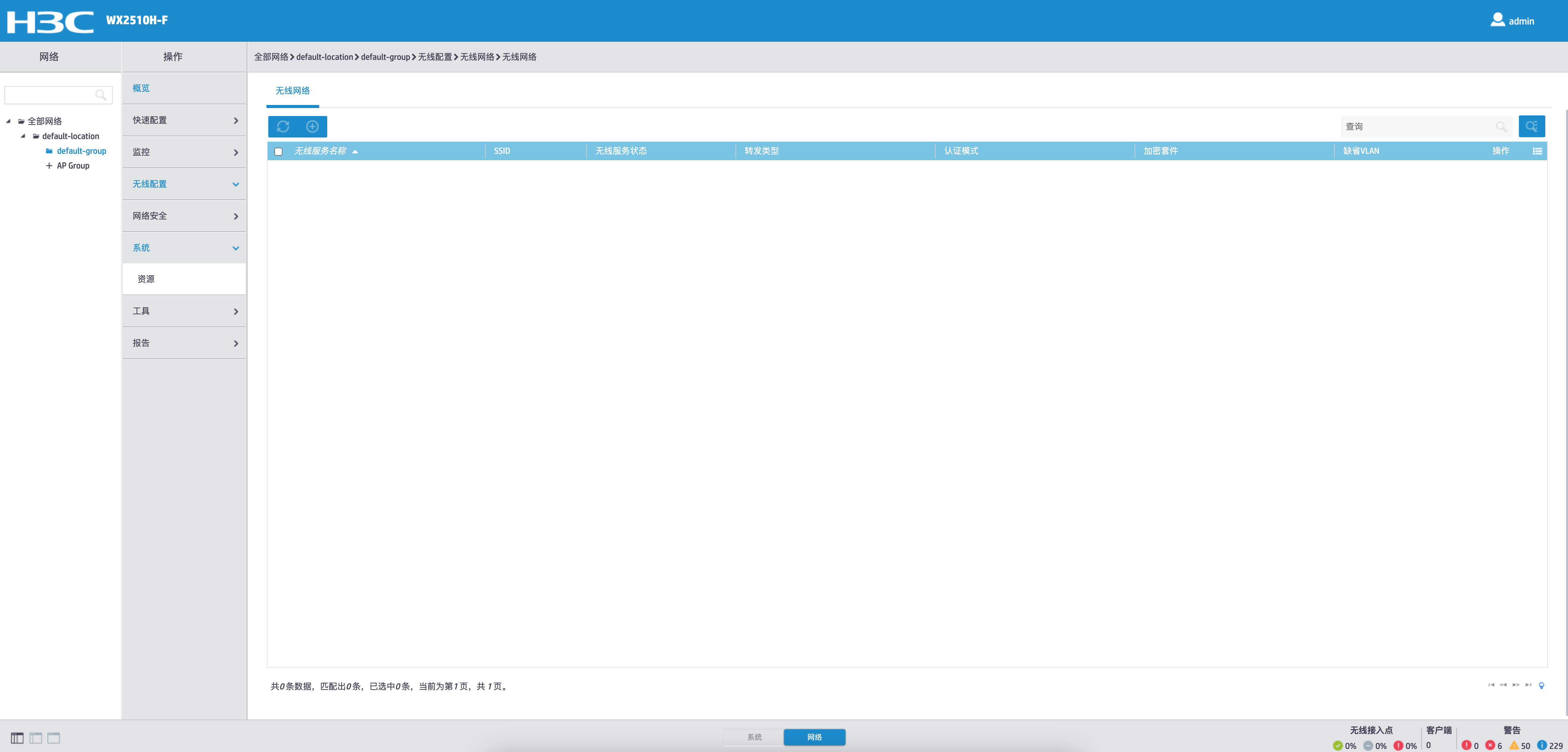
Task: Expand the AP Group tree node
Action: (49, 165)
